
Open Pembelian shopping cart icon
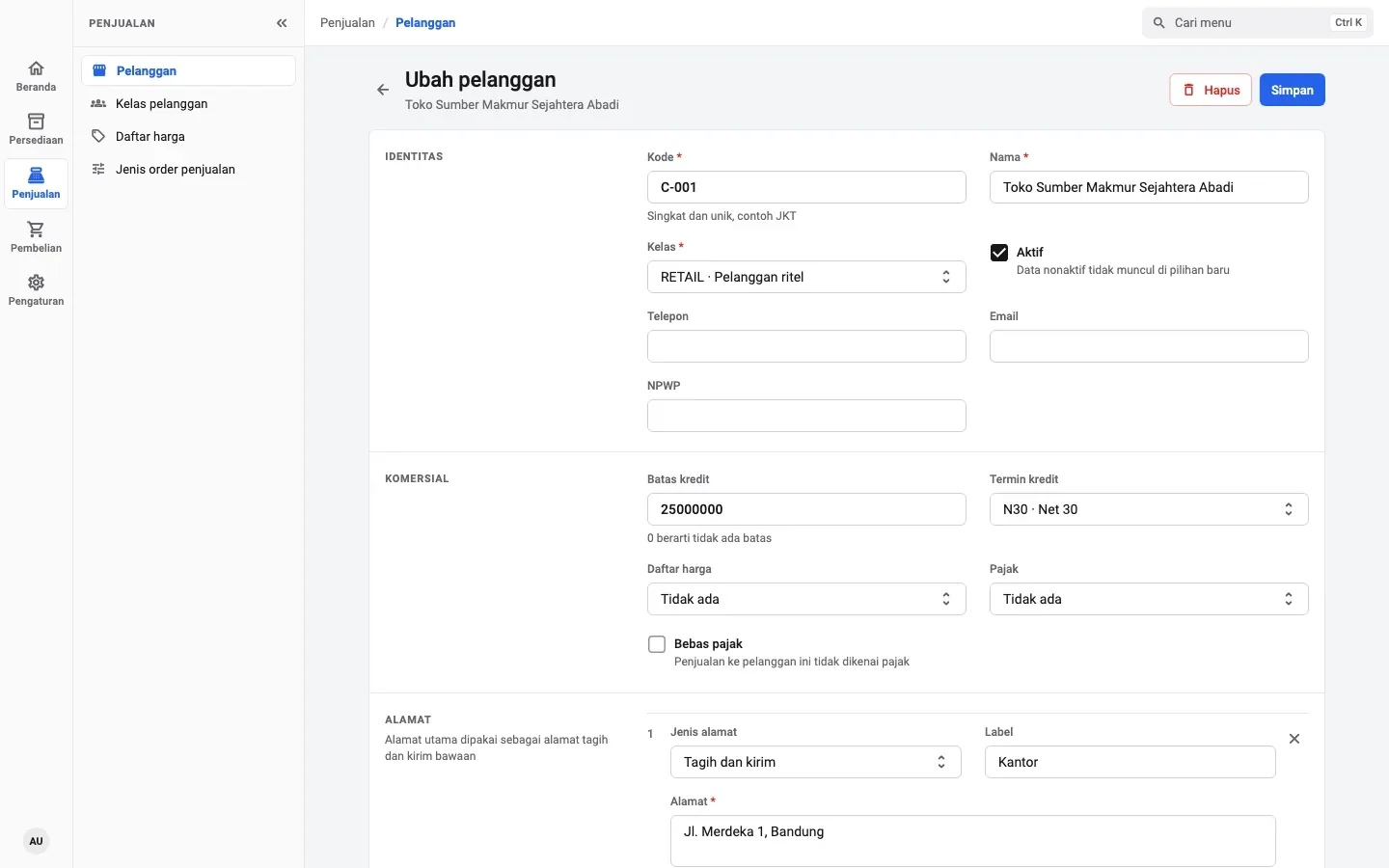(x=36, y=237)
